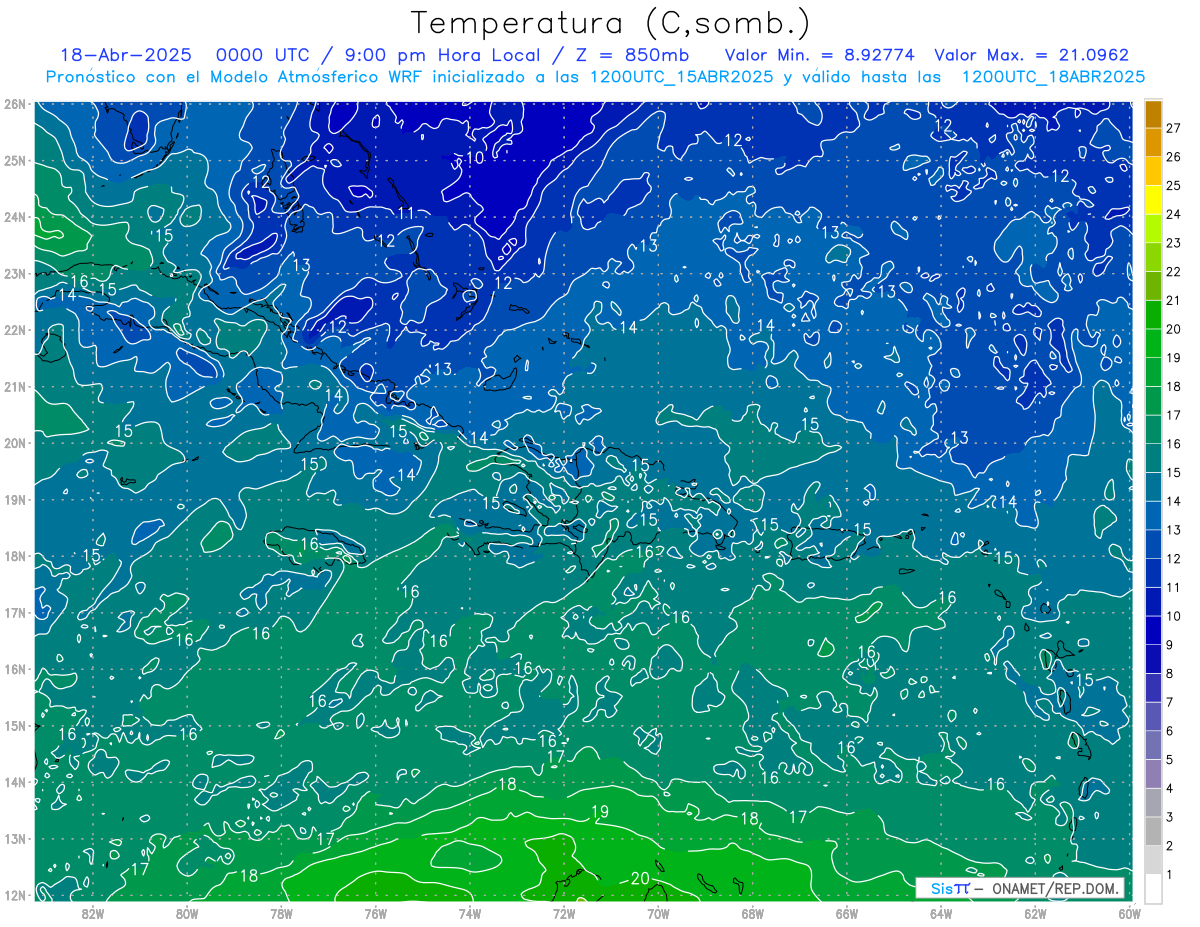Click 'Valor Min. = 8.92774' text
The width and height of the screenshot is (1200, 927).
click(820, 55)
